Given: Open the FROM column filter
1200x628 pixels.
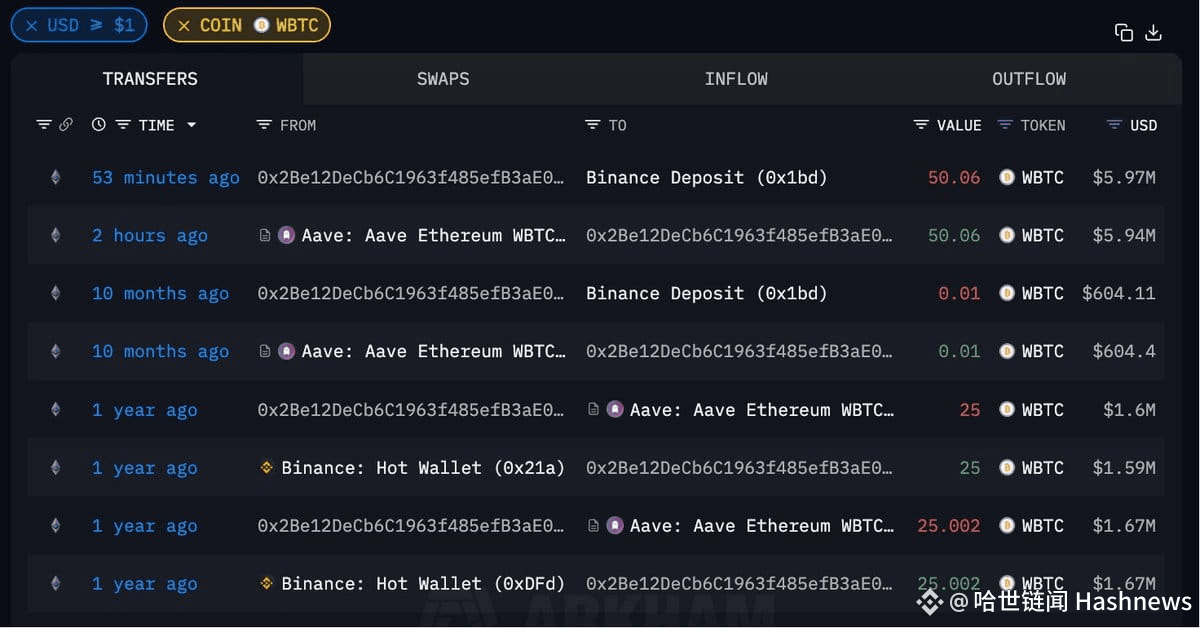Looking at the screenshot, I should pyautogui.click(x=264, y=125).
